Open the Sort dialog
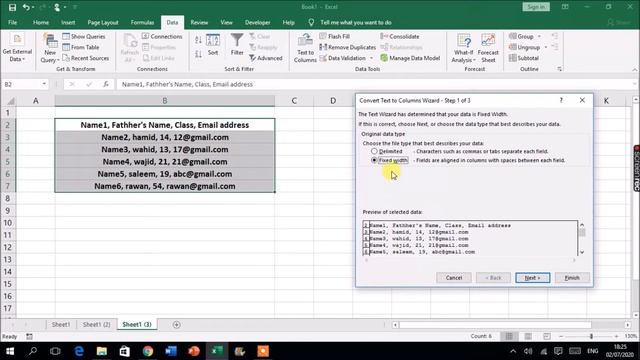Screen dimensions: 640x360 coord(213,45)
